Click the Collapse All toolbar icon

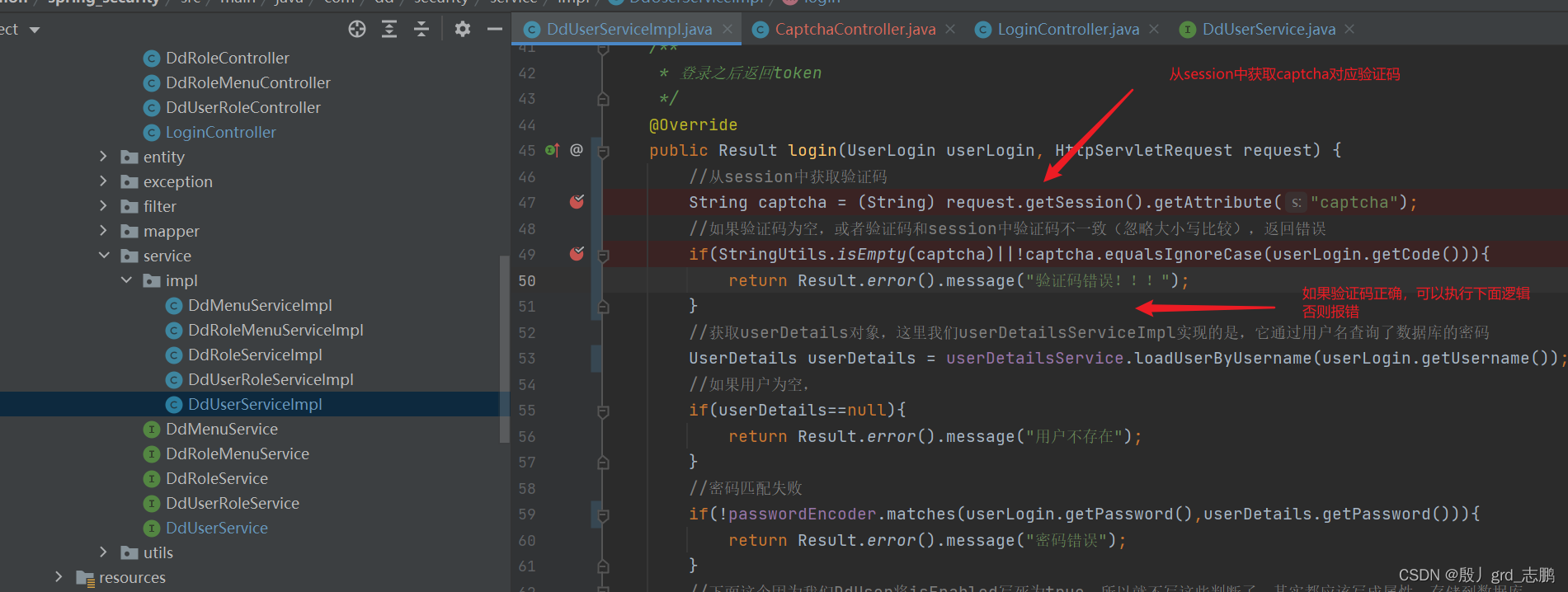point(421,30)
